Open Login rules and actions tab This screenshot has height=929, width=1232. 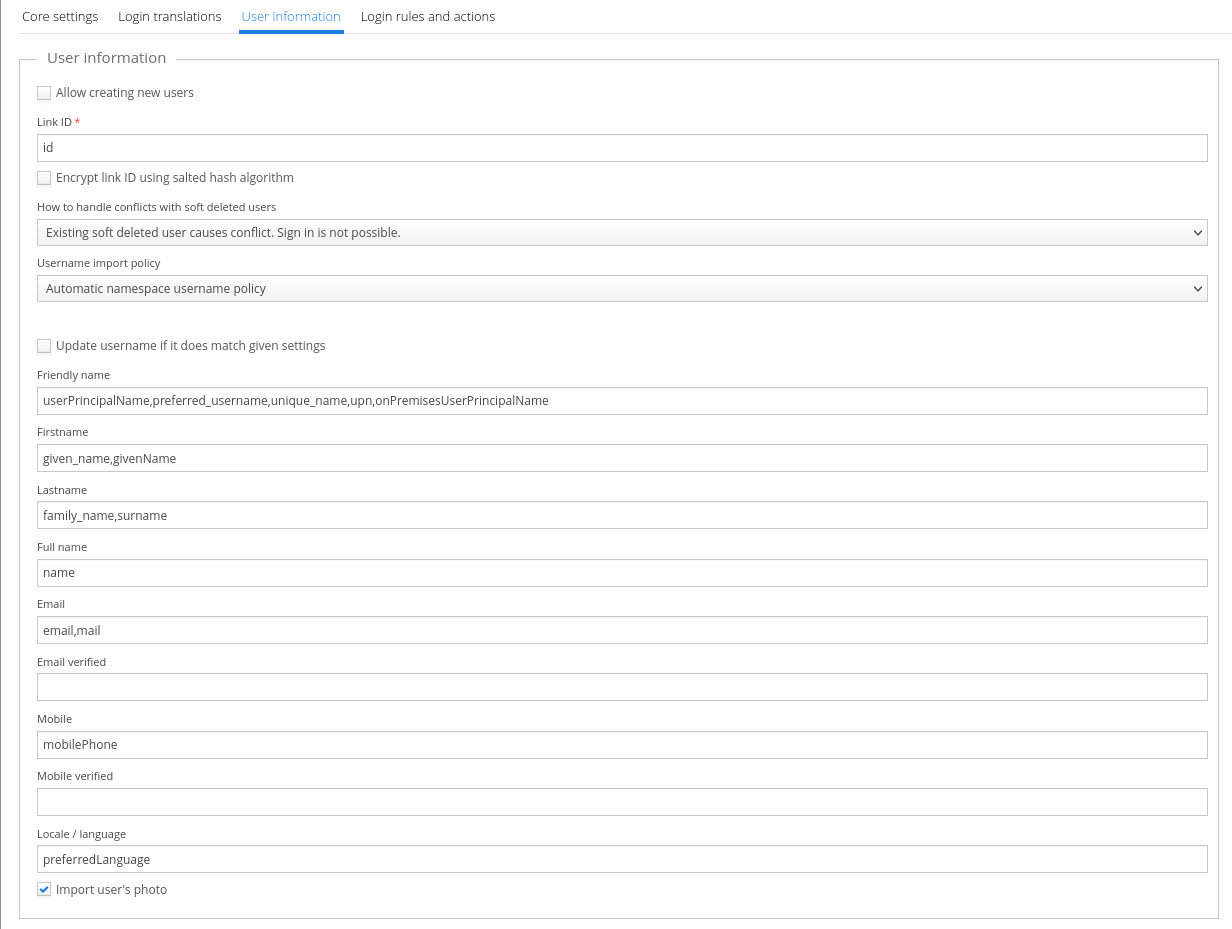[427, 17]
